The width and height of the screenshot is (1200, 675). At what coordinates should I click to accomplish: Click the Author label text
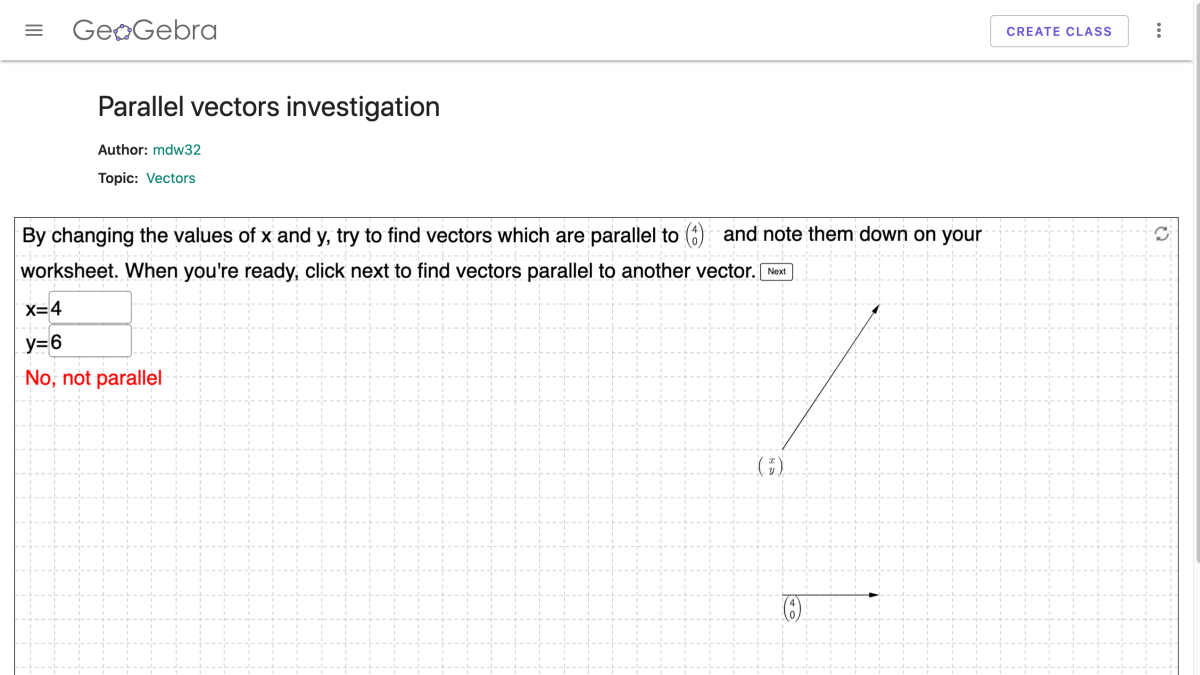click(122, 150)
